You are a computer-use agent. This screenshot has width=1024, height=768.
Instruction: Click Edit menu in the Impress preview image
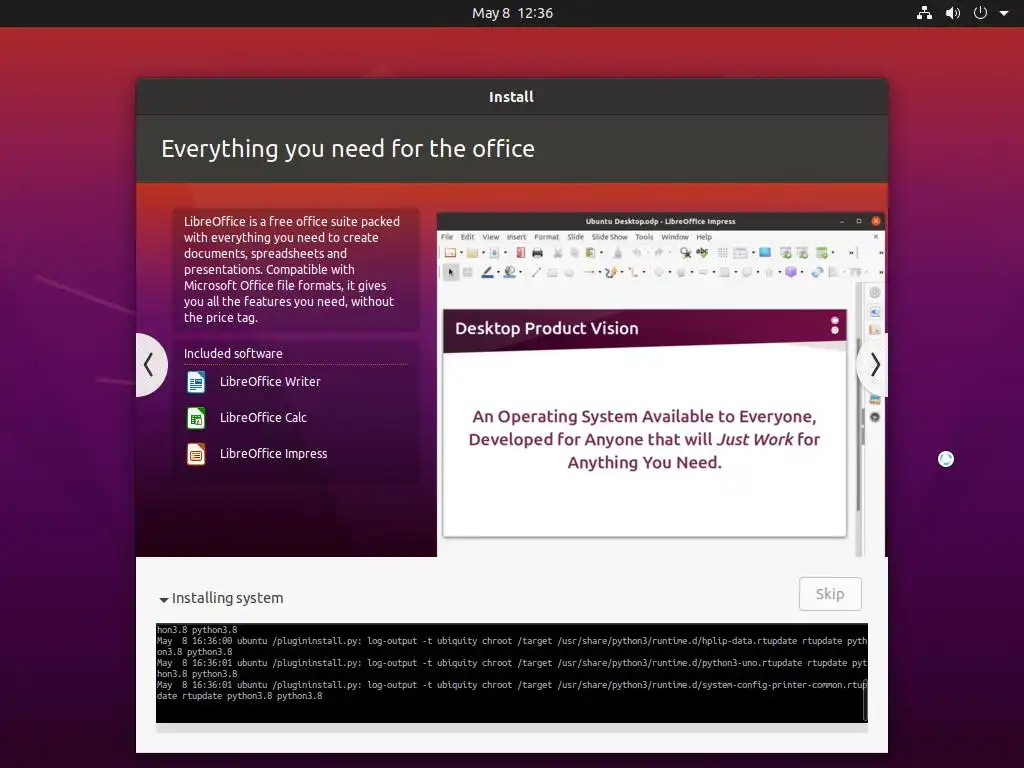pyautogui.click(x=468, y=237)
